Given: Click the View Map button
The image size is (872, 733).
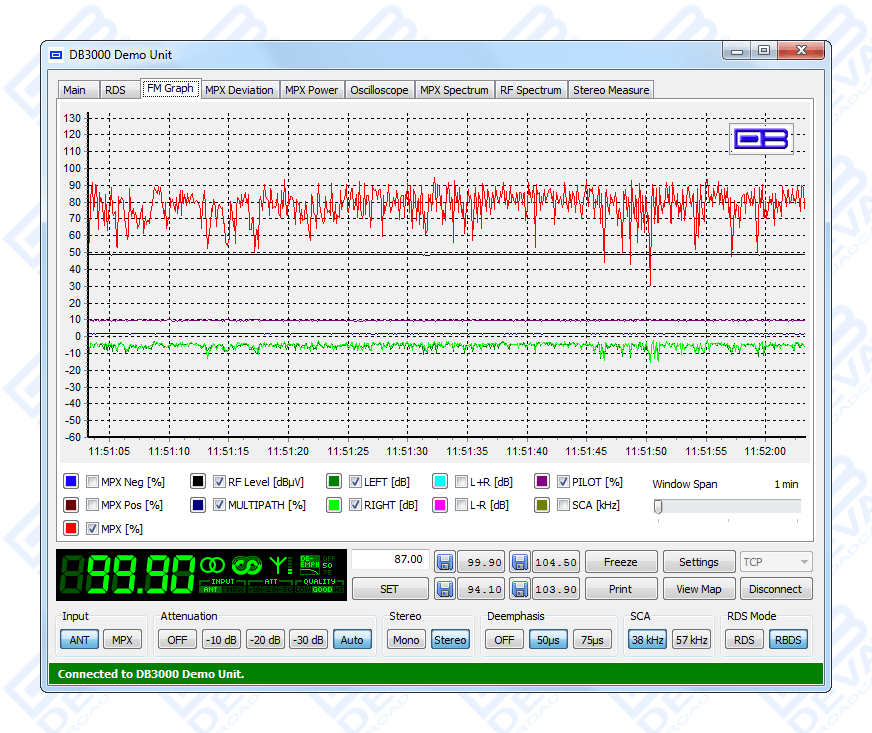Looking at the screenshot, I should coord(698,589).
